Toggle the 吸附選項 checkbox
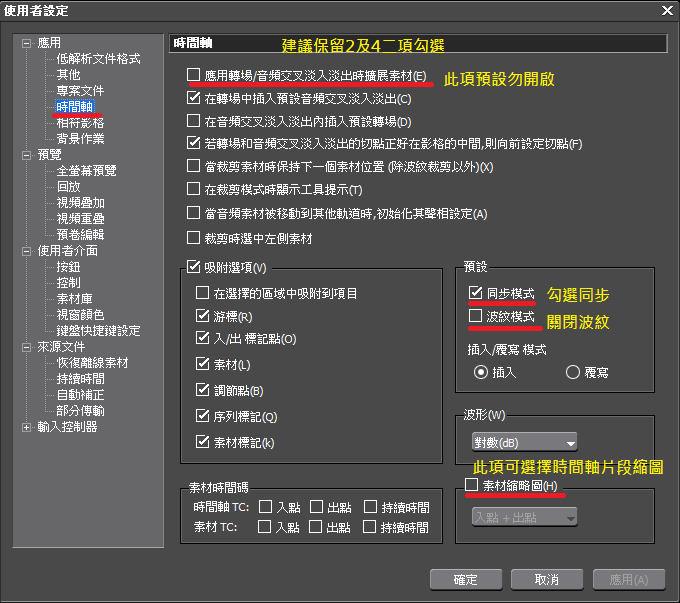Image resolution: width=680 pixels, height=603 pixels. click(194, 267)
